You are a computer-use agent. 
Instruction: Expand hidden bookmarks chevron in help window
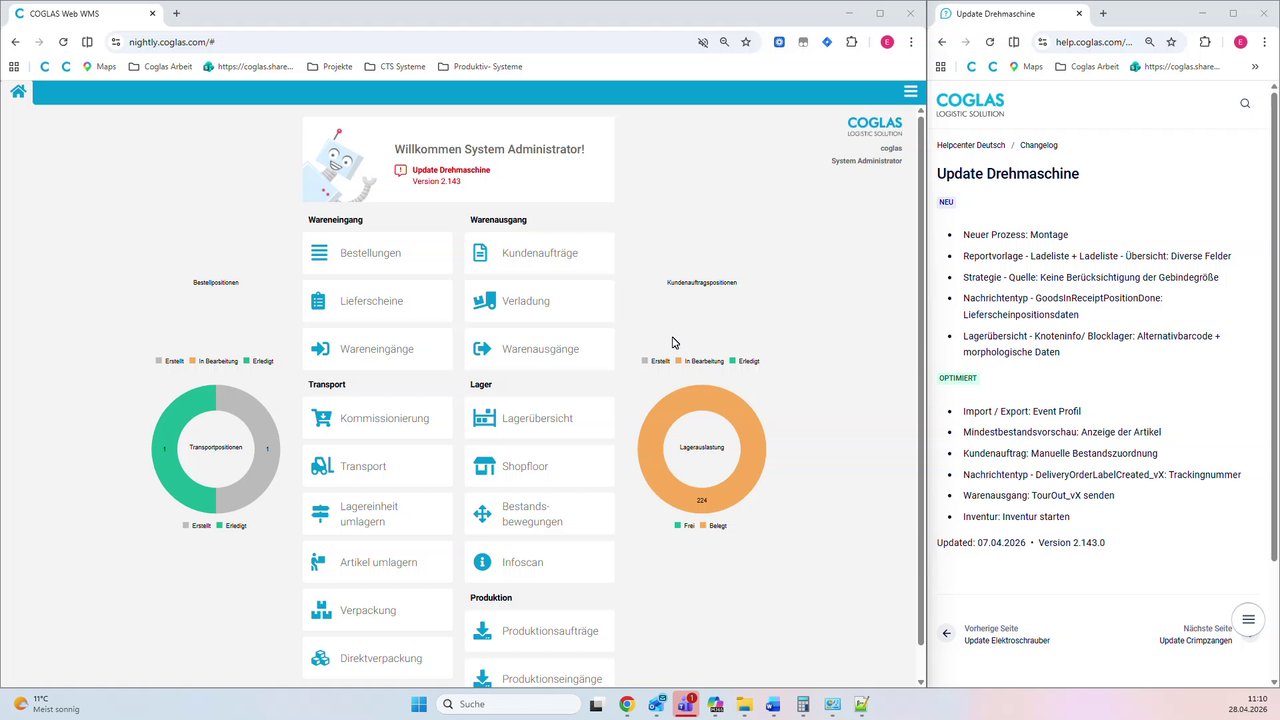pyautogui.click(x=1255, y=67)
